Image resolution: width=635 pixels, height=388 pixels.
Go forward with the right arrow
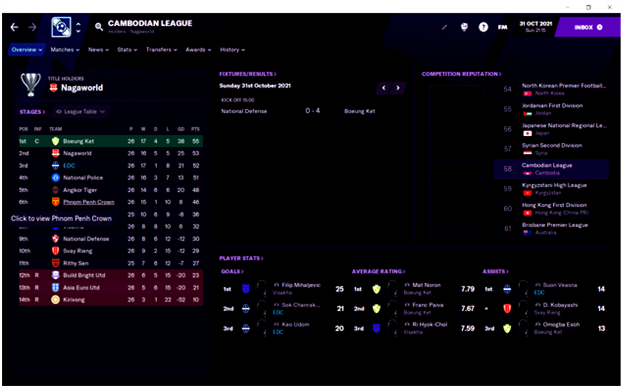[32, 27]
